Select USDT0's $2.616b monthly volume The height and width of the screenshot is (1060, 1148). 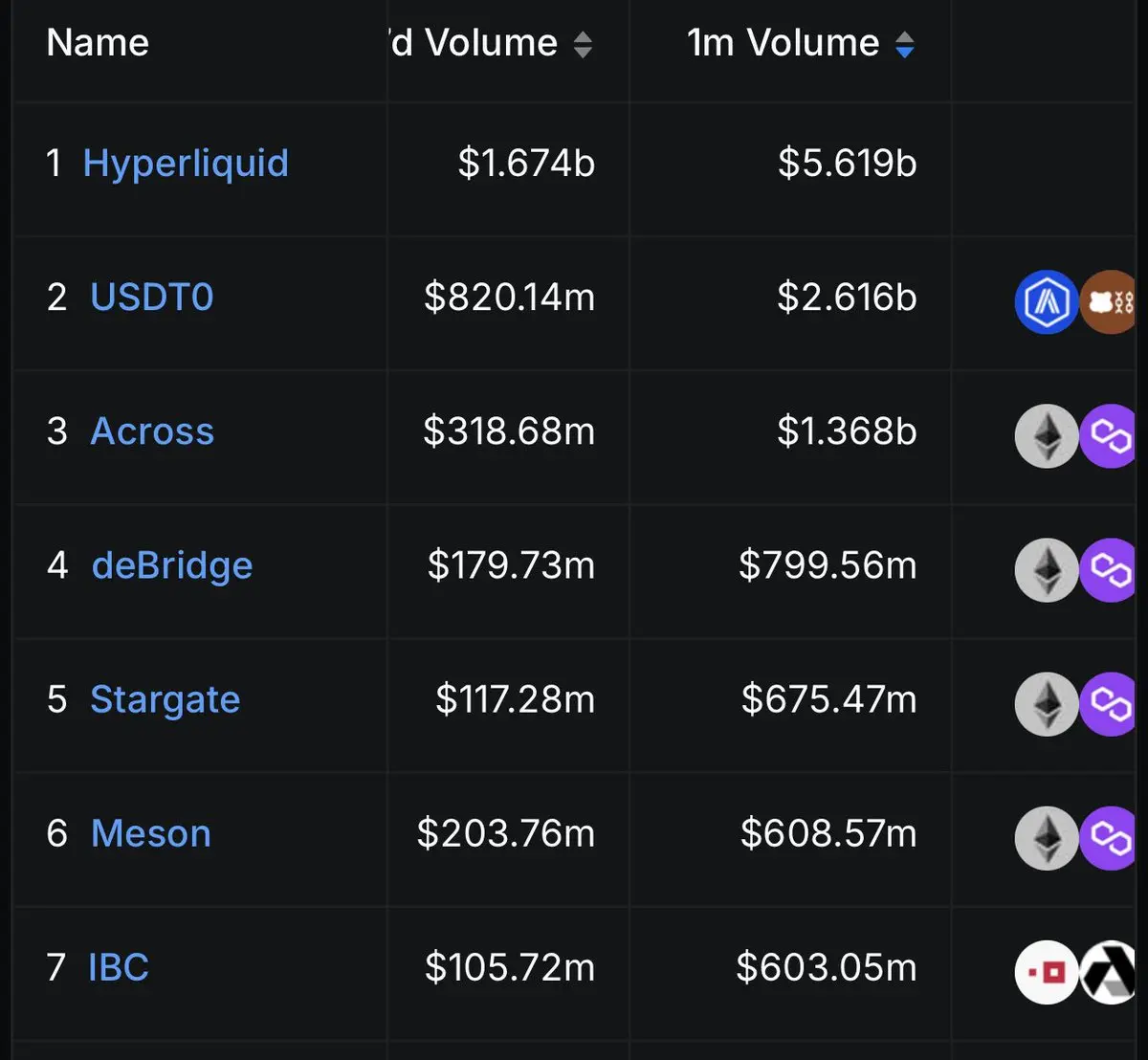tap(848, 298)
